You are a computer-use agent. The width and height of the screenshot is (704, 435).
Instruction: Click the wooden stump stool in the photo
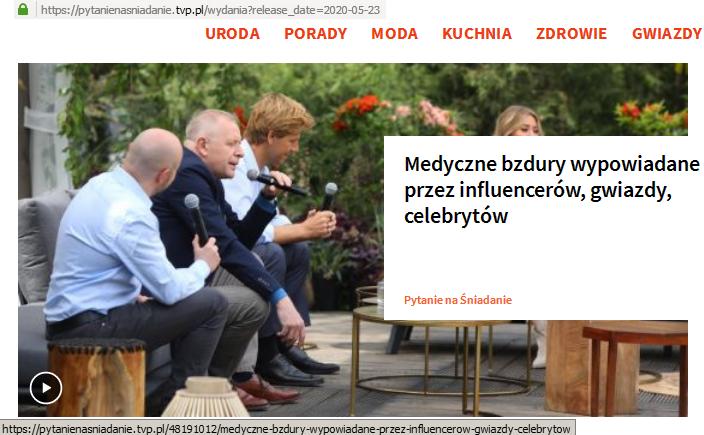tap(97, 377)
